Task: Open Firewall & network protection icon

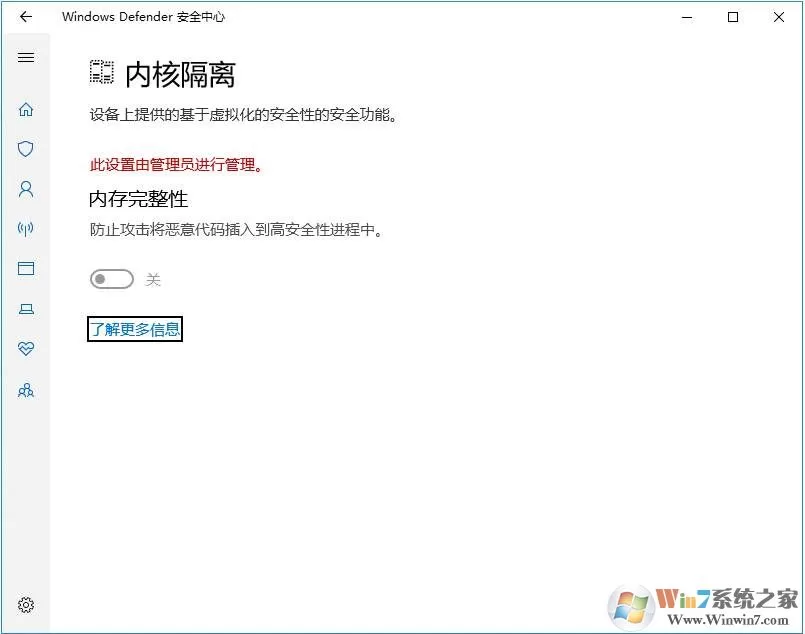Action: (26, 228)
